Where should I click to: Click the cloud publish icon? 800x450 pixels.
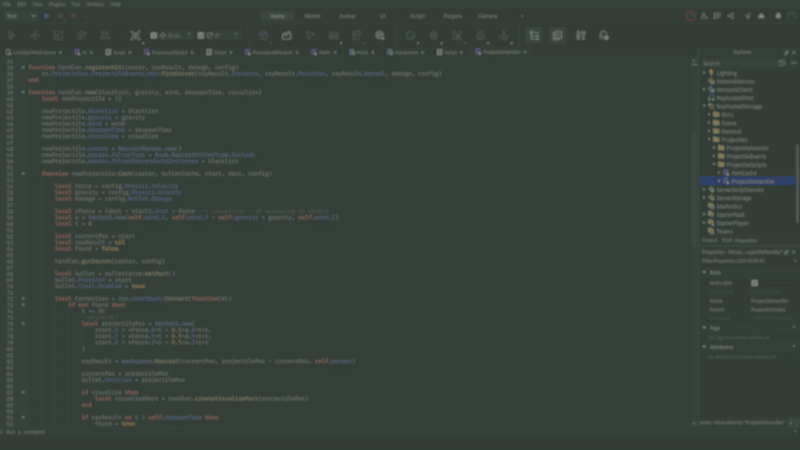tap(761, 16)
